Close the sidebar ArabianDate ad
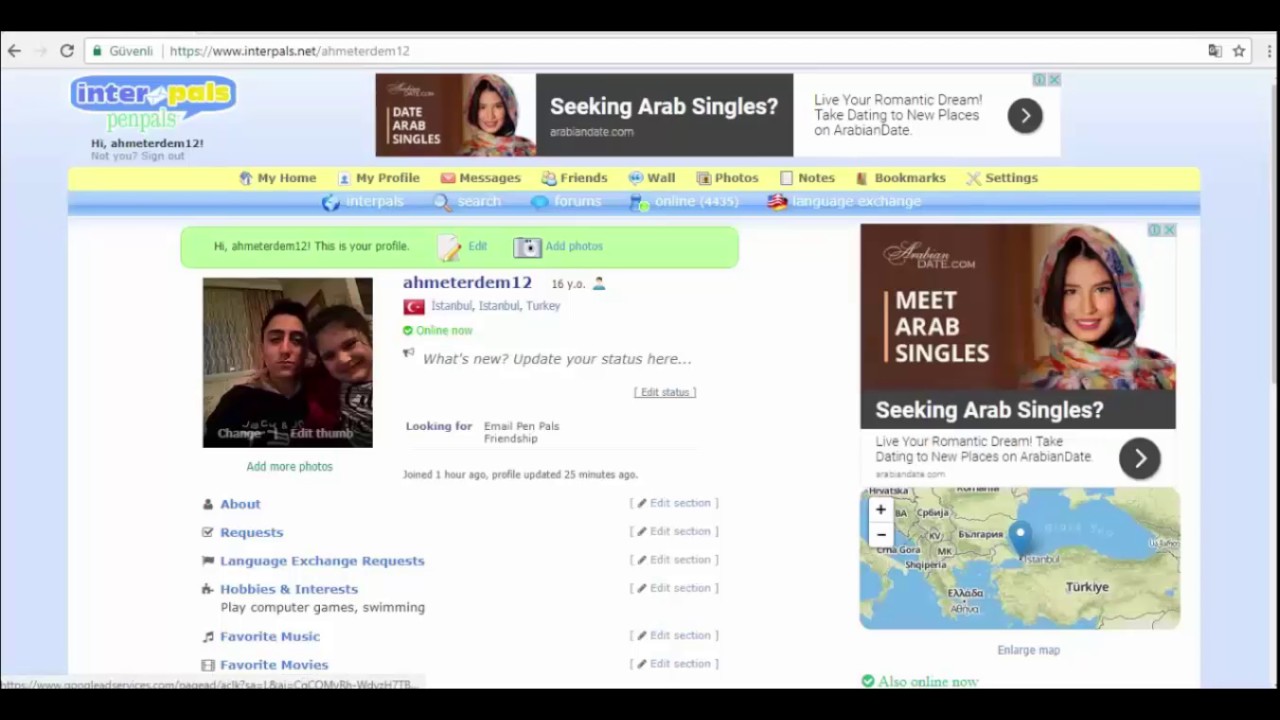The height and width of the screenshot is (720, 1280). coord(1169,230)
